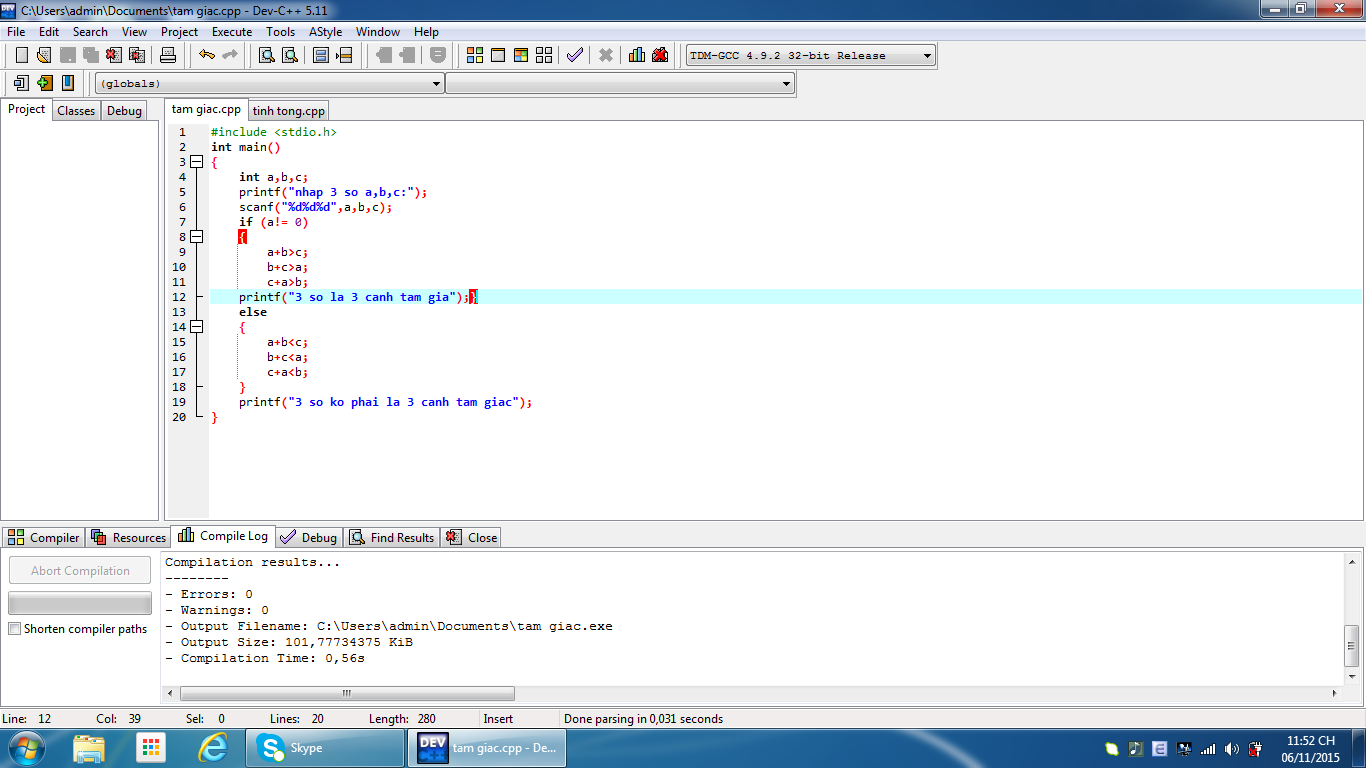Click the volume speaker tray icon

pyautogui.click(x=1231, y=748)
